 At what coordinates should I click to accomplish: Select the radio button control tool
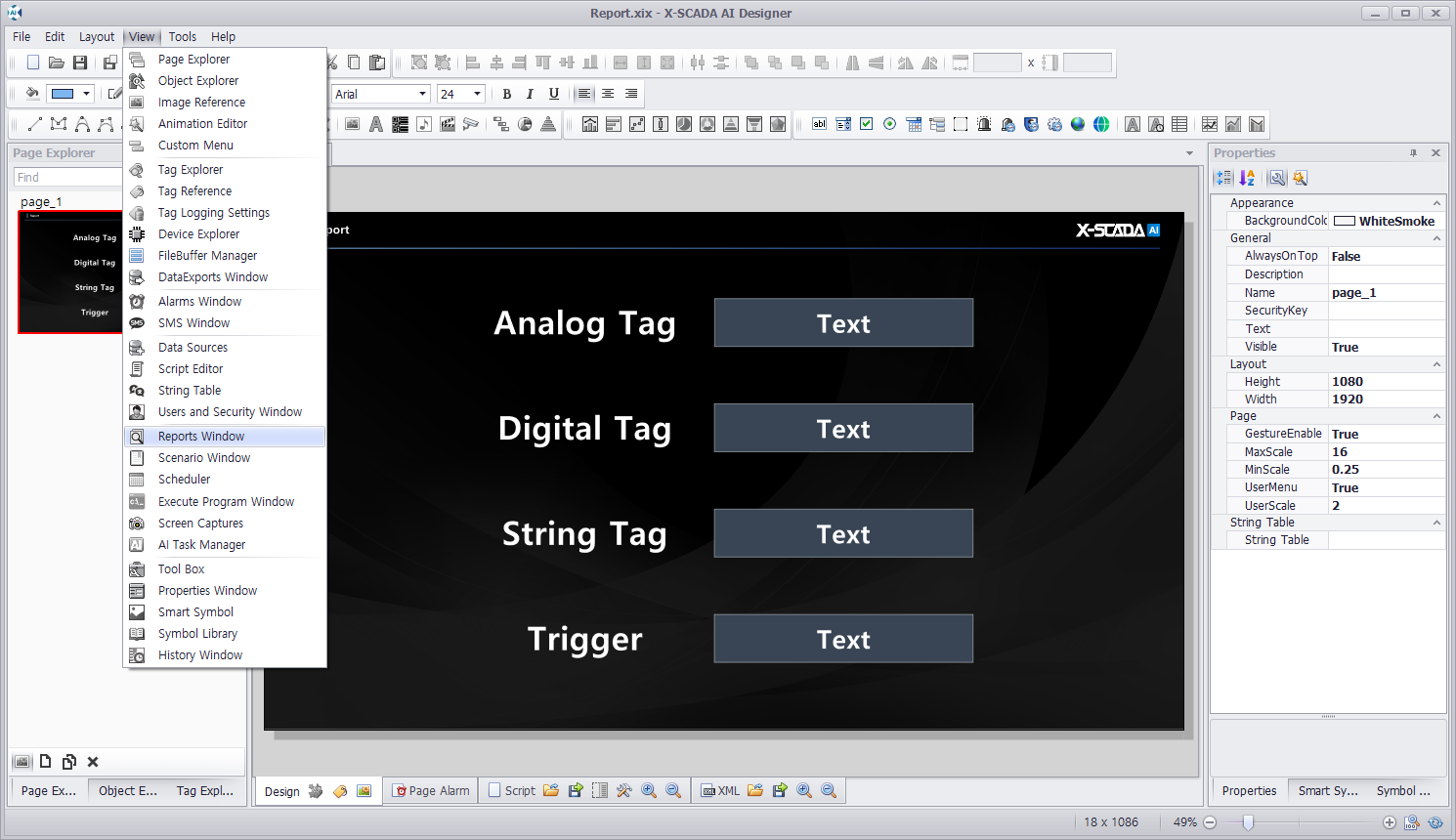pos(889,124)
